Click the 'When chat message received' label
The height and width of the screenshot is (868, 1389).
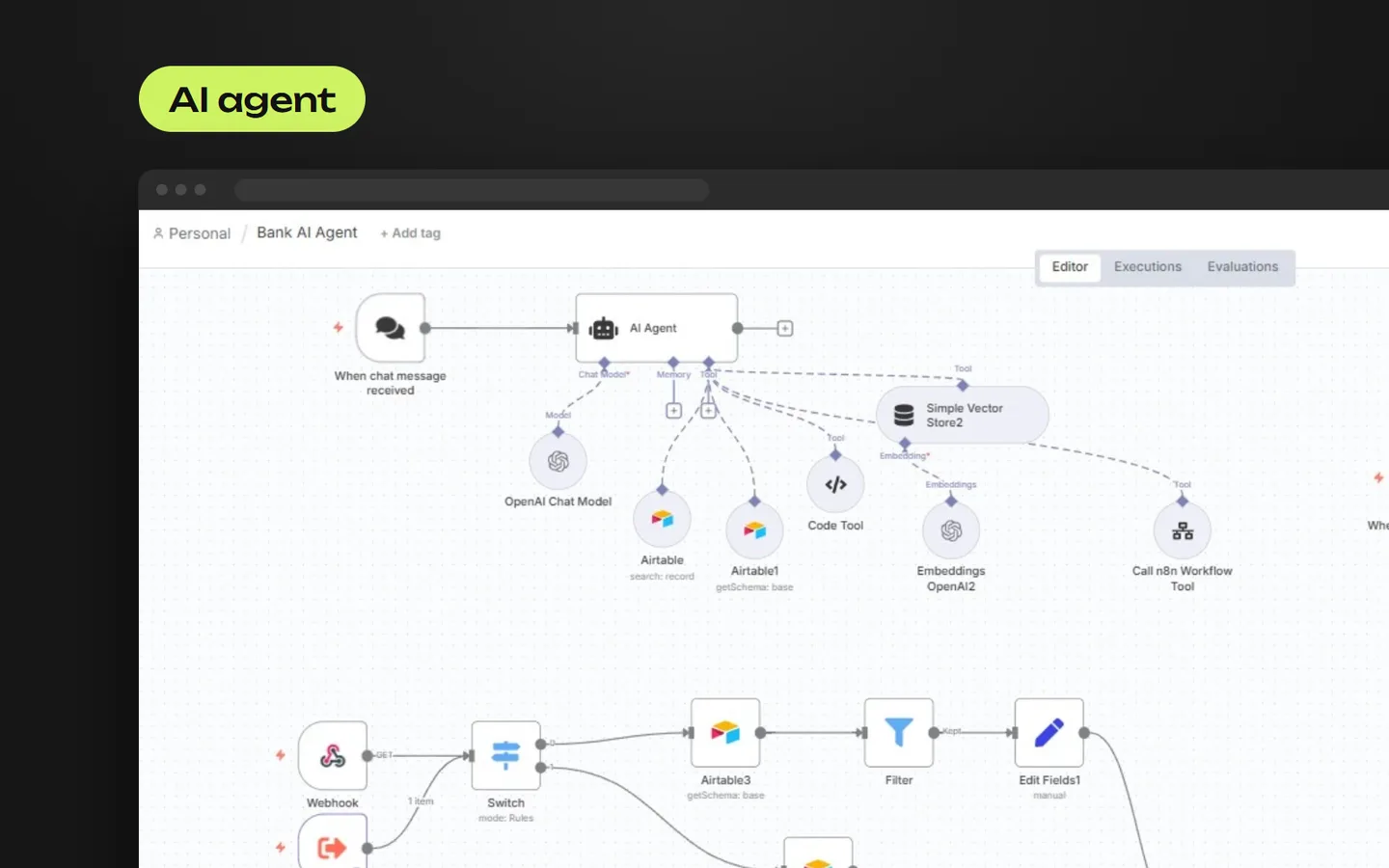[x=391, y=383]
